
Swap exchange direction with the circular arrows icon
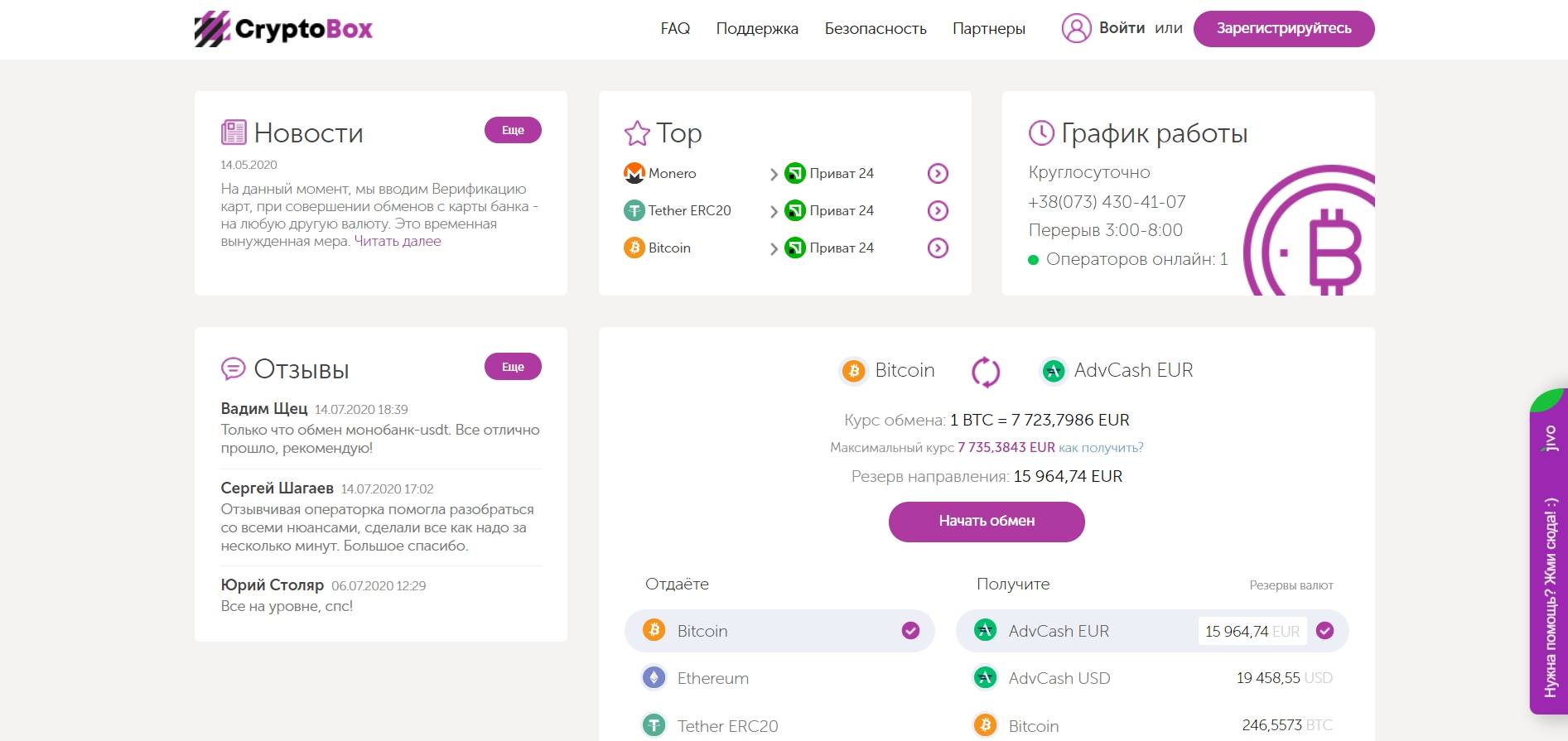986,372
